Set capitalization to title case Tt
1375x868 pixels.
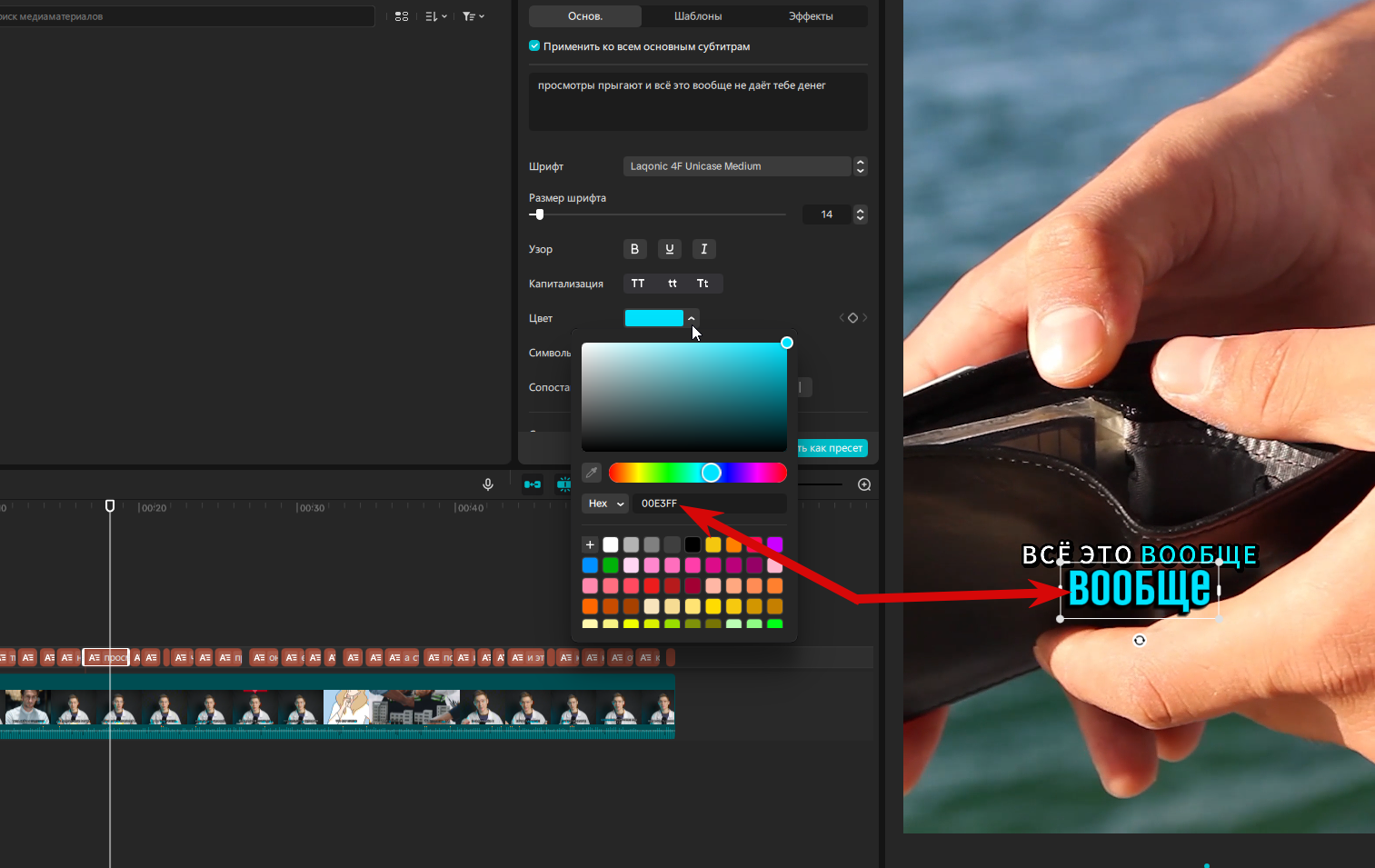click(x=702, y=284)
